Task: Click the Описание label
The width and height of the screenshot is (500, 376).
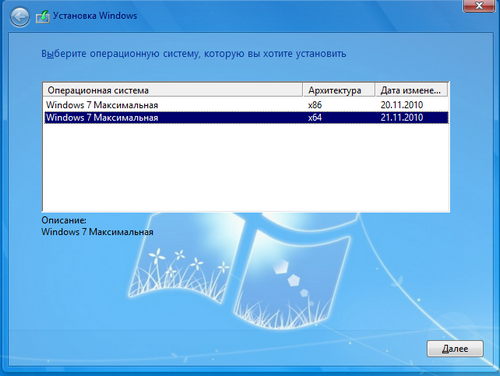Action: [64, 220]
